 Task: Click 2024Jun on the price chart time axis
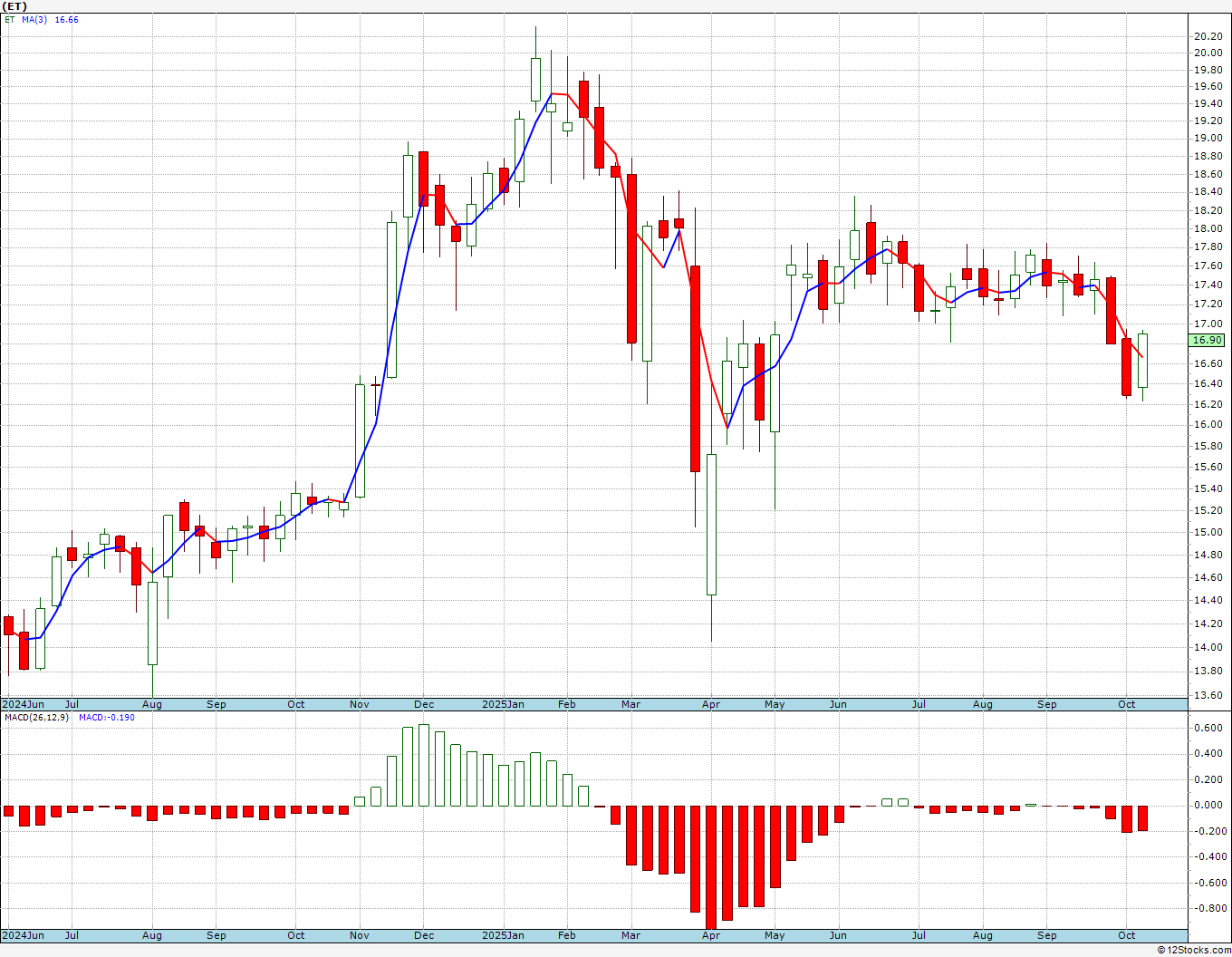23,704
